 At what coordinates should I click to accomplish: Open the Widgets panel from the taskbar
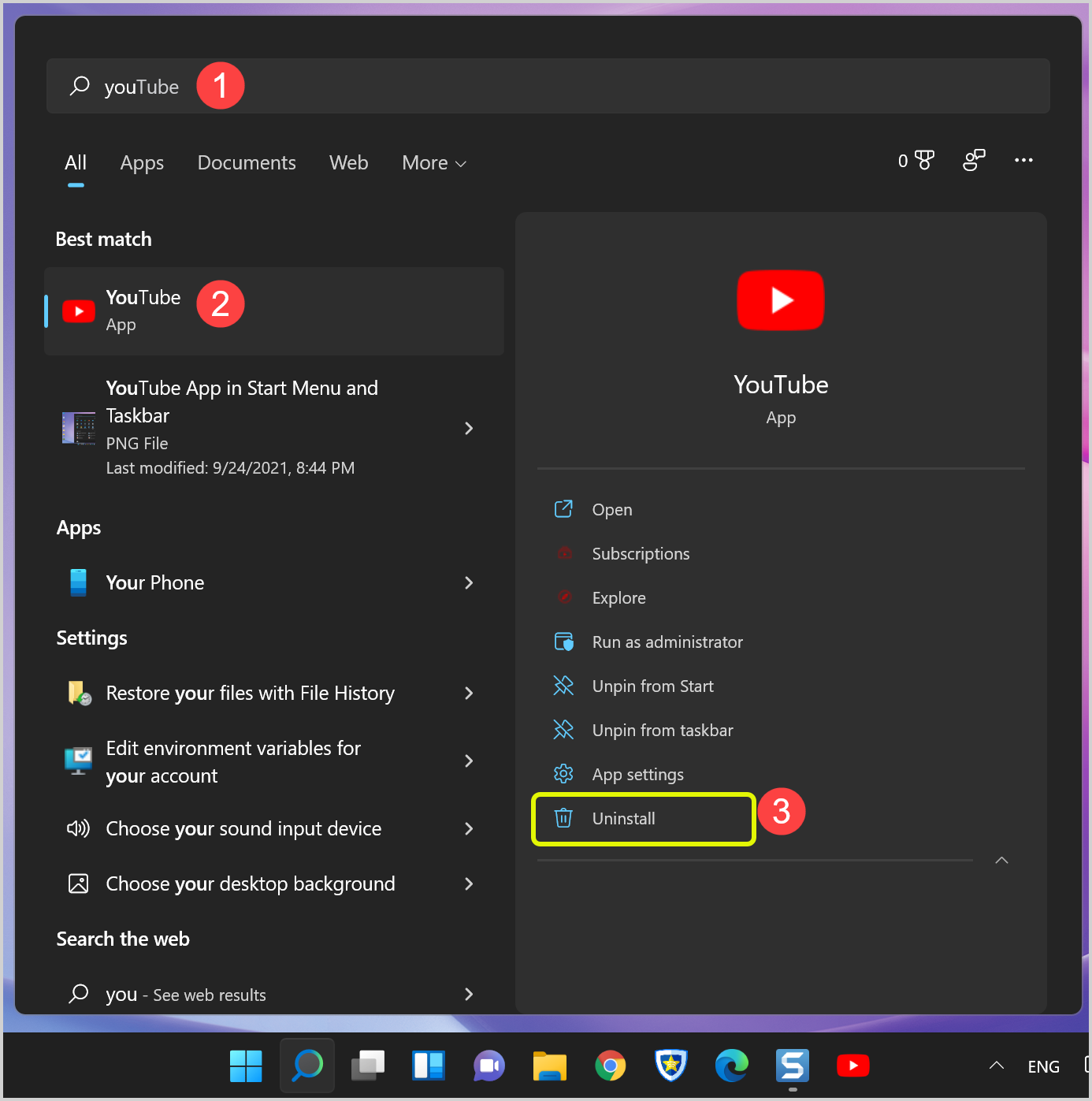tap(429, 1066)
